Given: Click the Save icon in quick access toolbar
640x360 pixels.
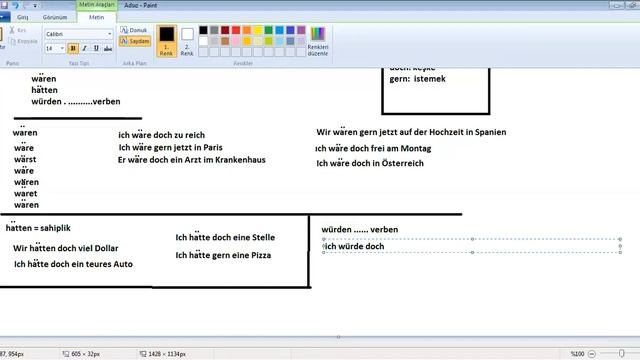Looking at the screenshot, I should (x=4, y=5).
